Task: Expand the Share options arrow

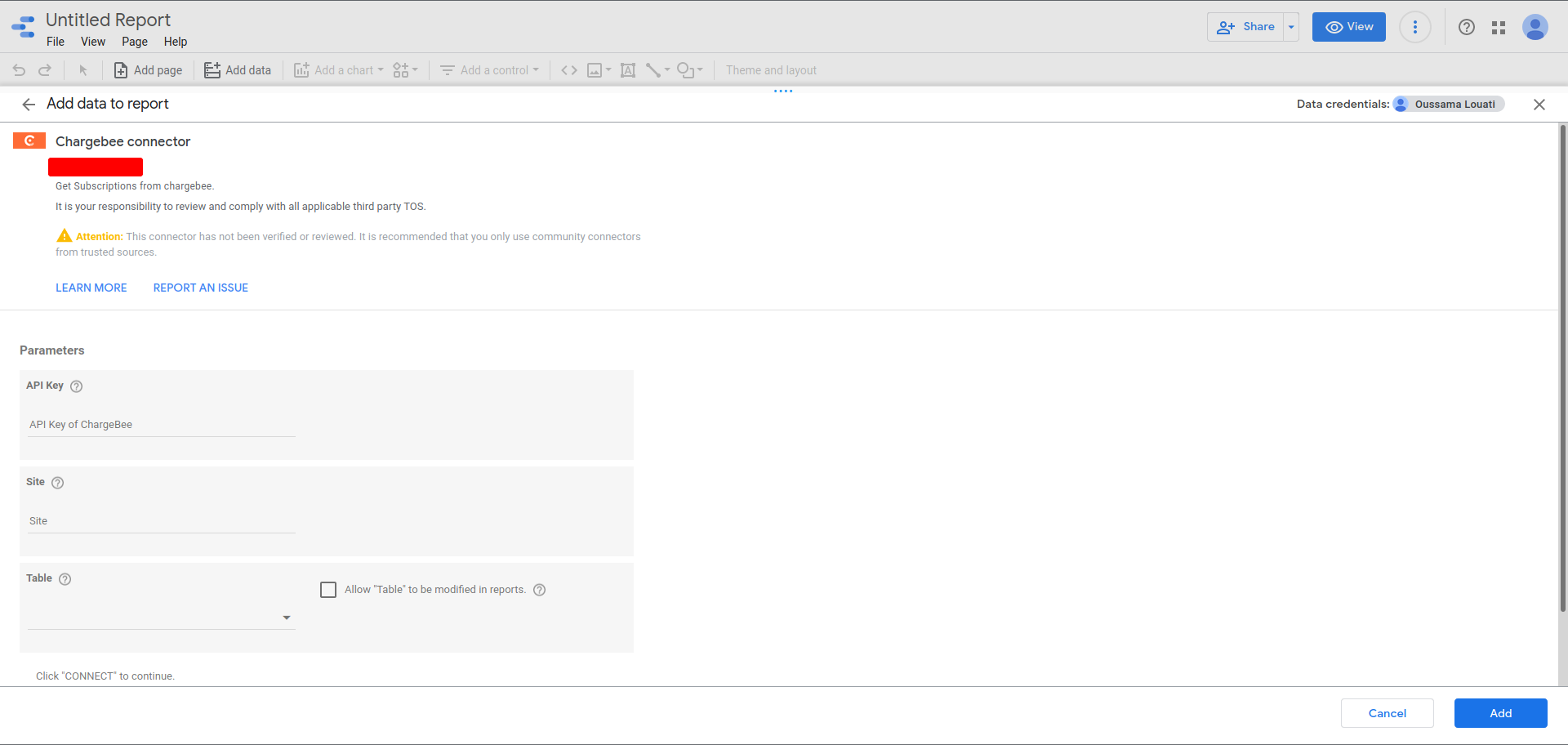Action: click(x=1291, y=27)
